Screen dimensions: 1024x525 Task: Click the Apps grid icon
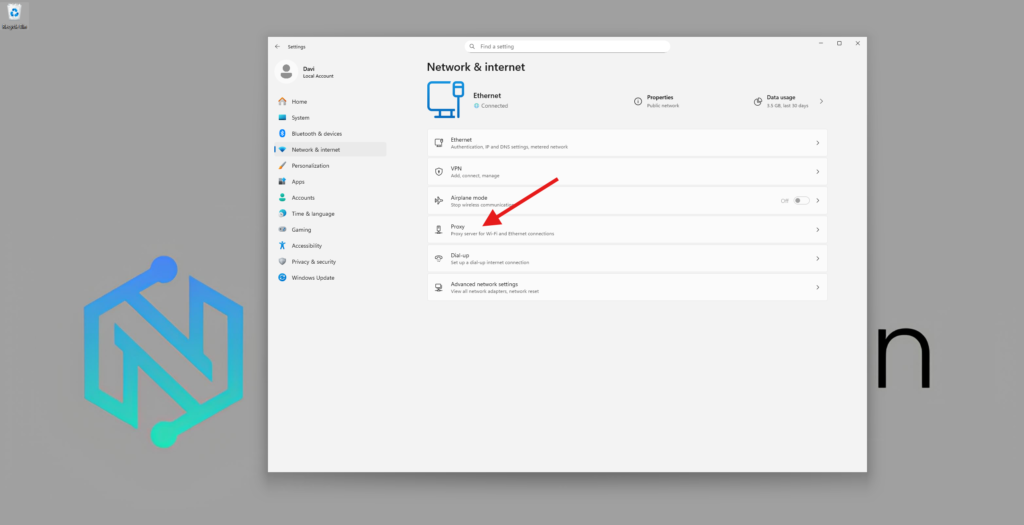[282, 182]
